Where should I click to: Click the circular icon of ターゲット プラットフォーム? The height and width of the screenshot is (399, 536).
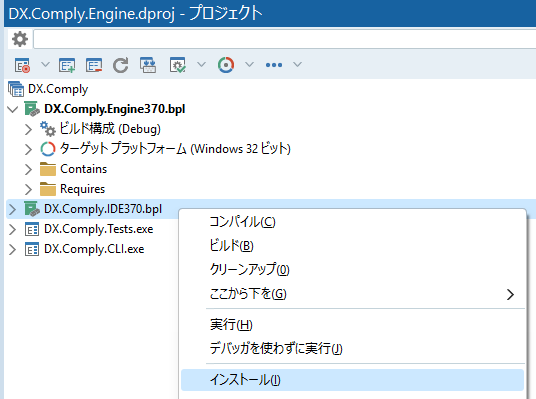pyautogui.click(x=48, y=149)
